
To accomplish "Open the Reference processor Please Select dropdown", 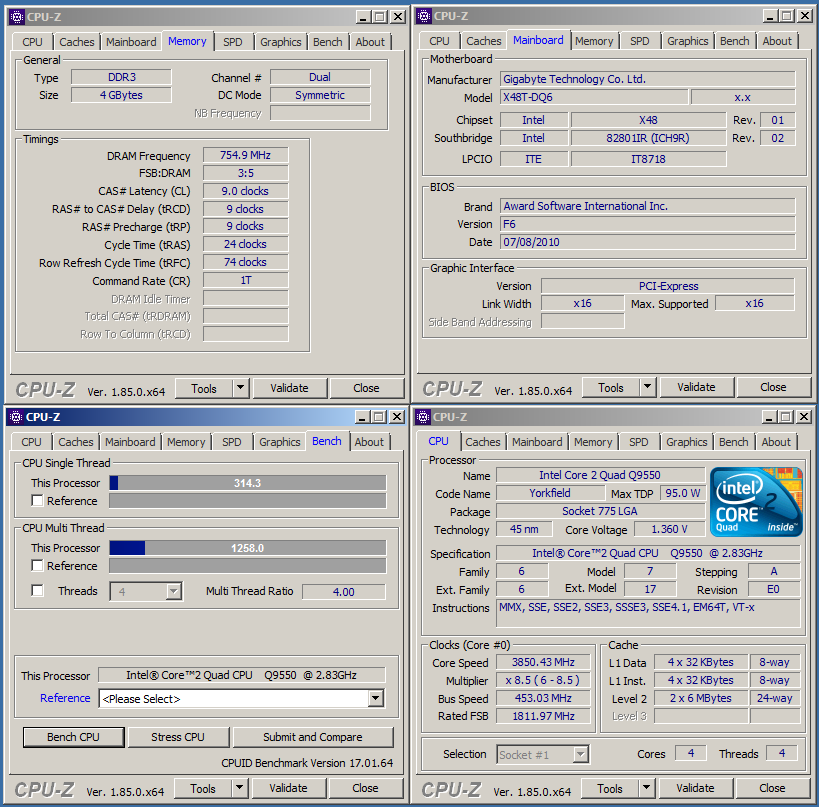I will [376, 698].
